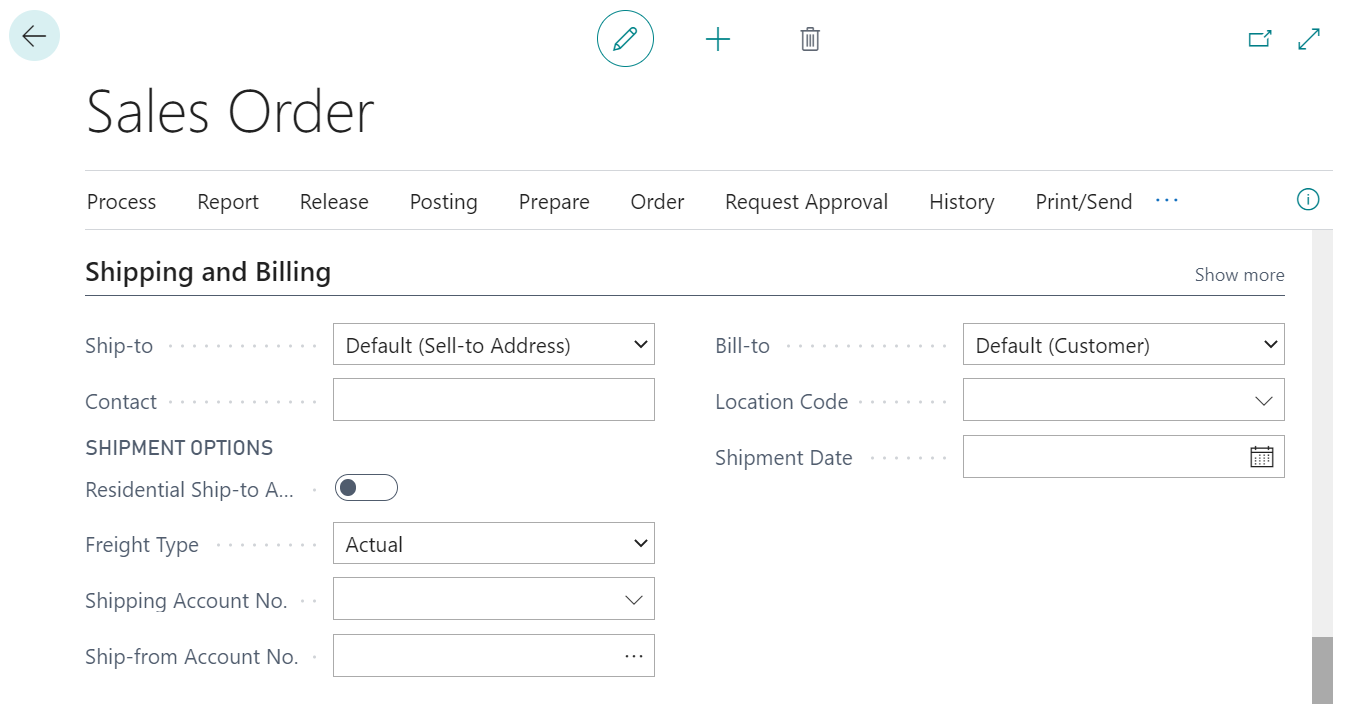Show more actions ellipsis in menu bar
The width and height of the screenshot is (1361, 704).
coord(1167,201)
